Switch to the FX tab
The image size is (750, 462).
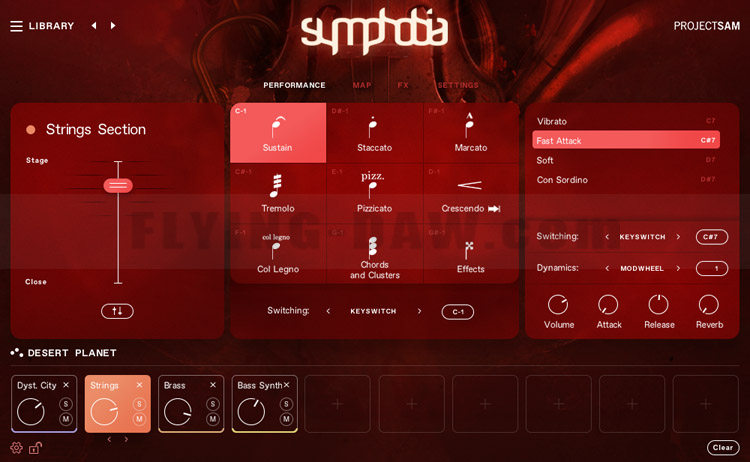[x=403, y=85]
